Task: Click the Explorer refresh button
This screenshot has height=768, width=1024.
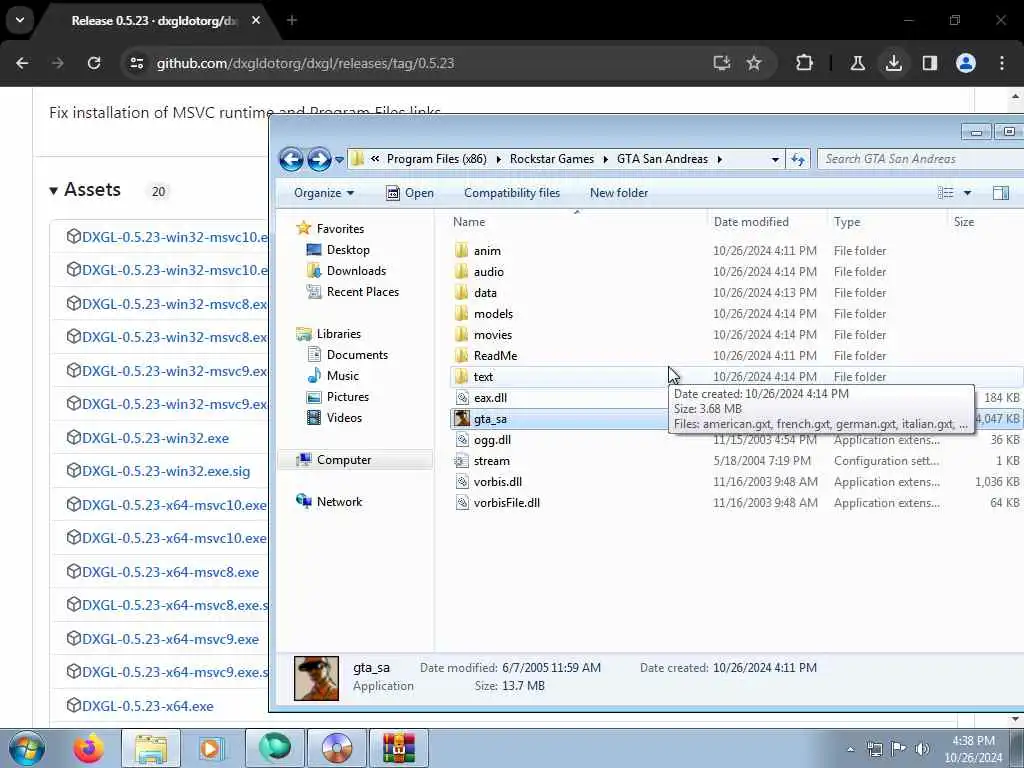Action: pos(798,159)
